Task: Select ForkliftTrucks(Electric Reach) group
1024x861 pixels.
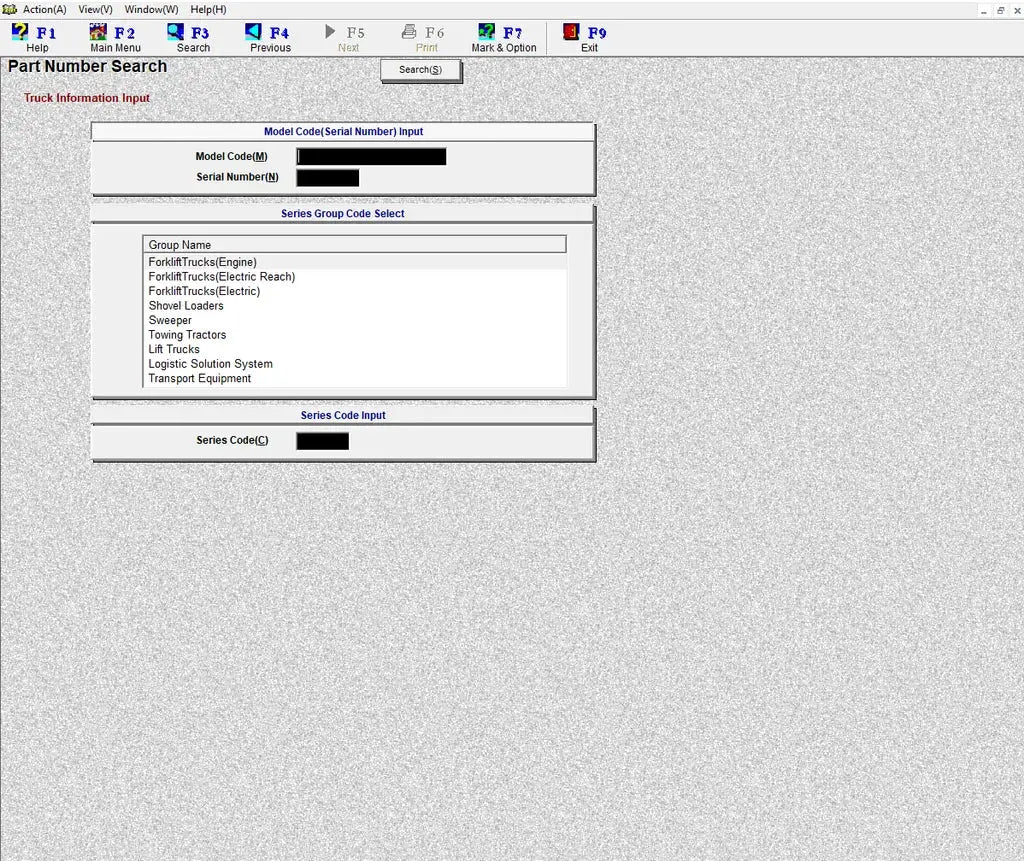Action: 222,277
